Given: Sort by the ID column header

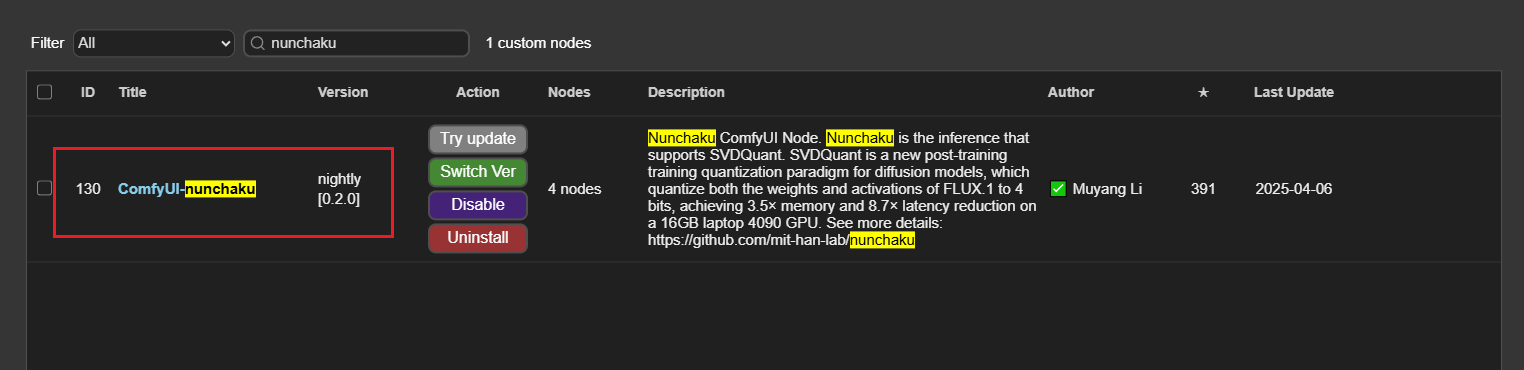Looking at the screenshot, I should (88, 92).
